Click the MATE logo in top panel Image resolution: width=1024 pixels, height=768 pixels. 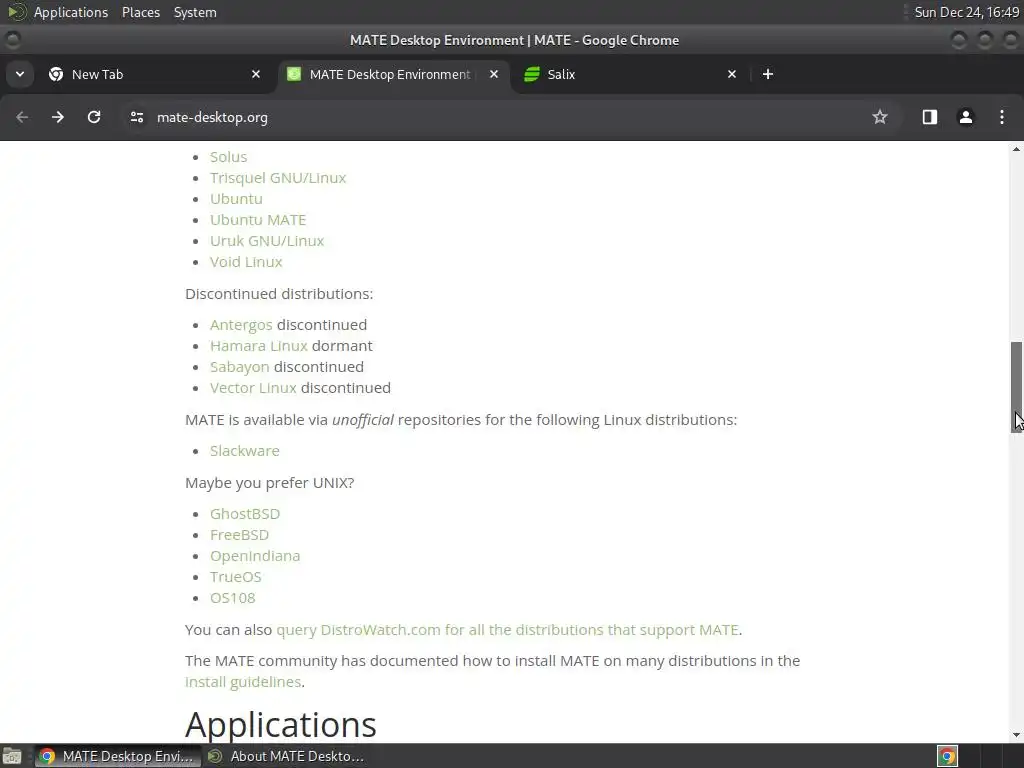pyautogui.click(x=16, y=12)
